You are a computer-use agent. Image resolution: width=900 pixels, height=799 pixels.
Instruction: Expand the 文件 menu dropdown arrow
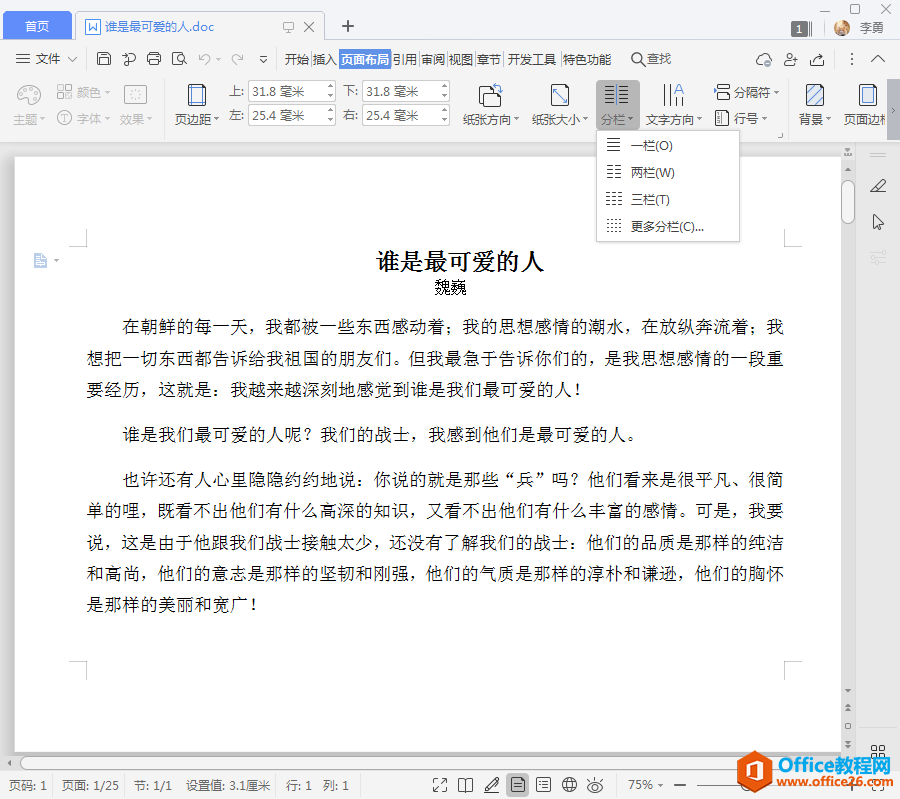click(x=73, y=59)
